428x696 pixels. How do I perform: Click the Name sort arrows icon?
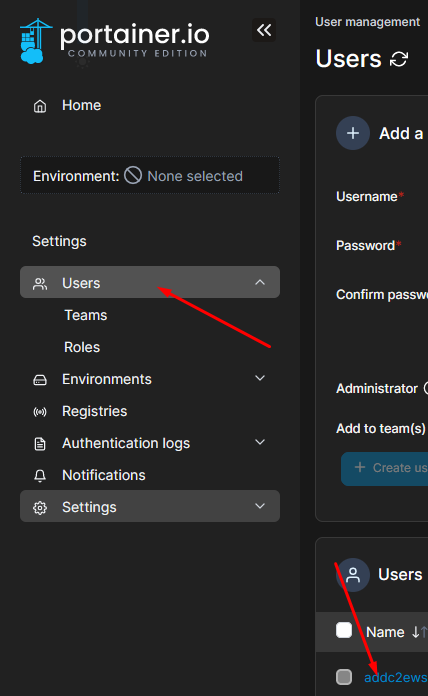[419, 632]
